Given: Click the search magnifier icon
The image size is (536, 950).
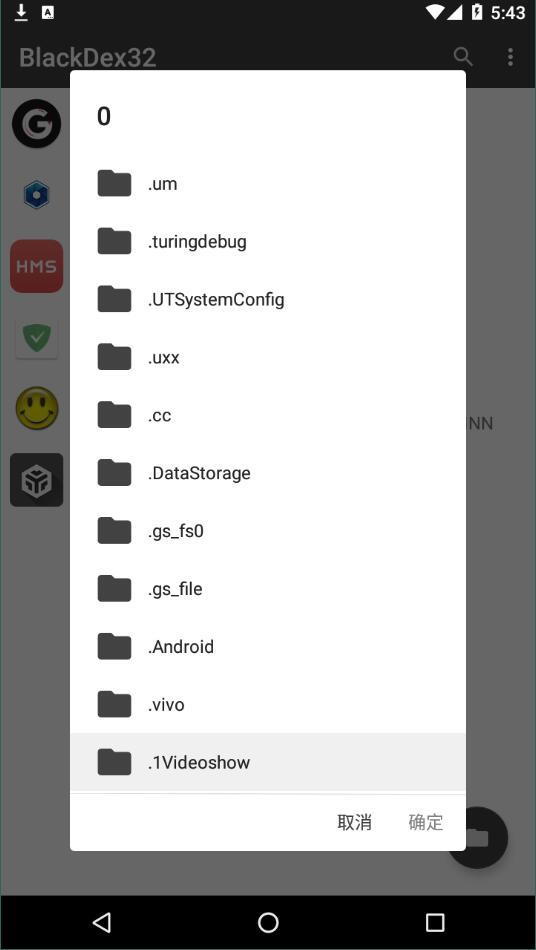Looking at the screenshot, I should coord(463,57).
